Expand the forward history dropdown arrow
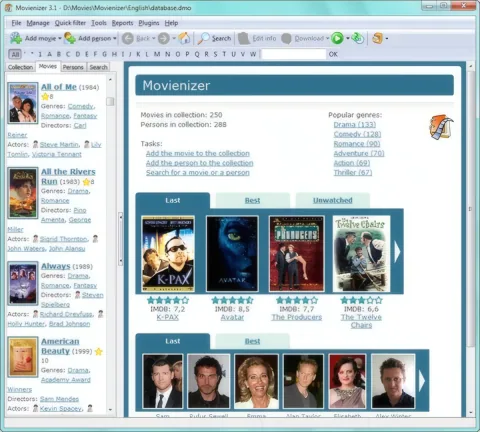Screen dimensions: 480x432 tap(174, 39)
